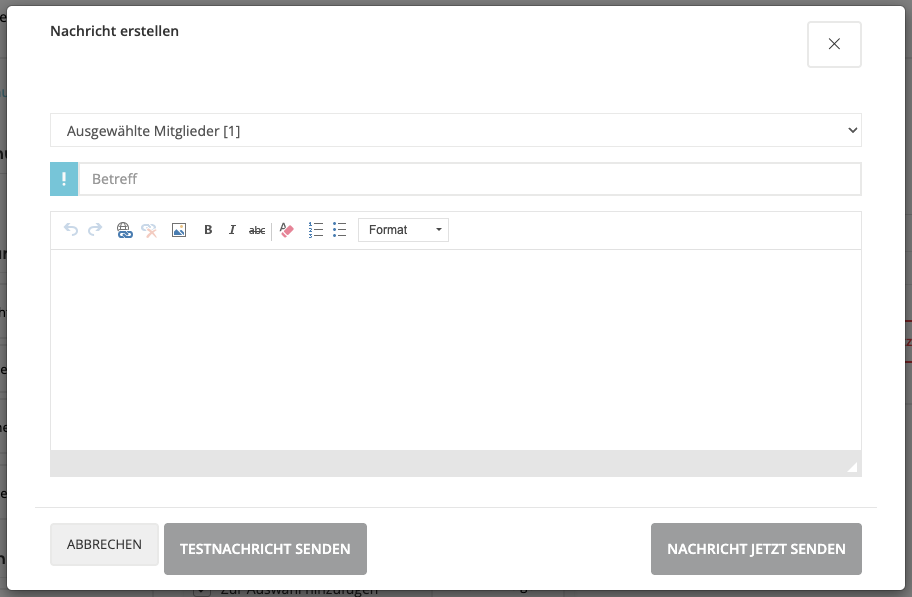The width and height of the screenshot is (912, 597).
Task: Click the redo arrow icon
Action: pyautogui.click(x=95, y=230)
